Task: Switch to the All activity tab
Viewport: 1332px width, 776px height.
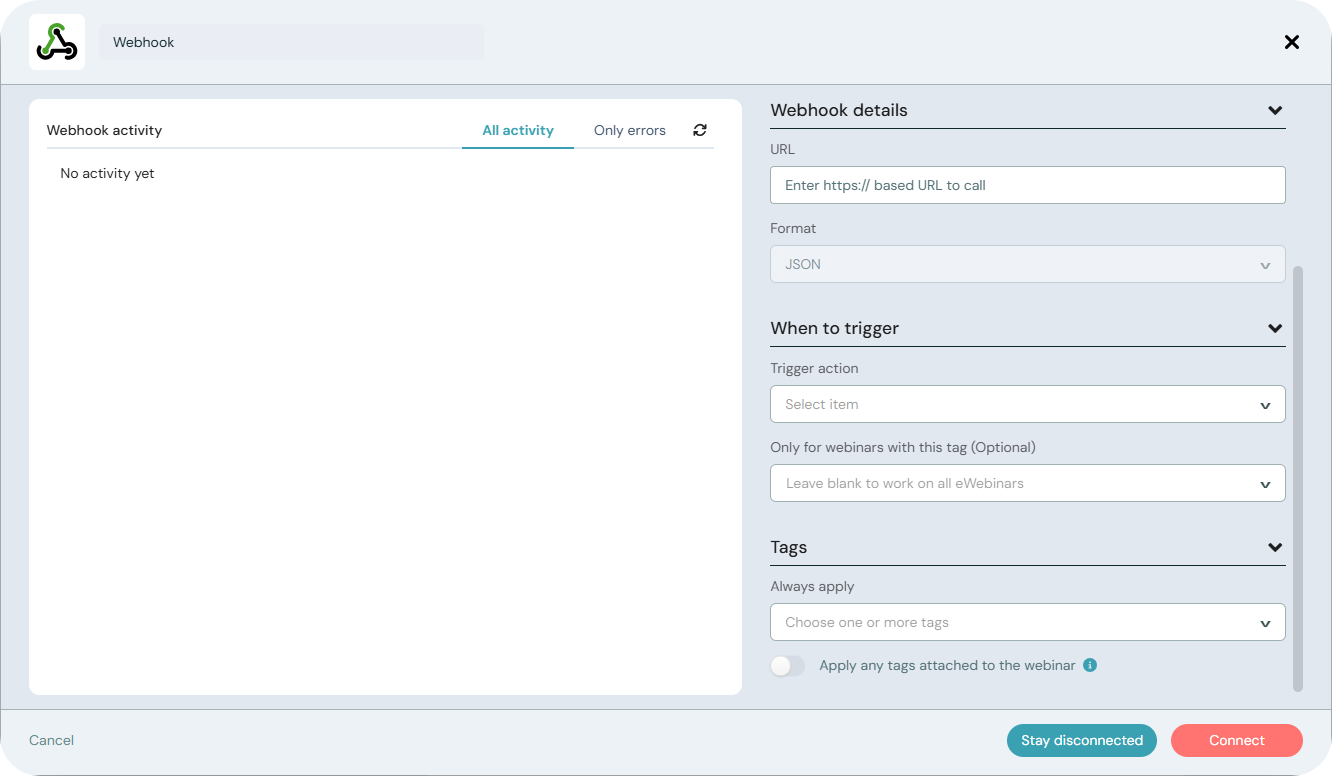Action: (517, 130)
